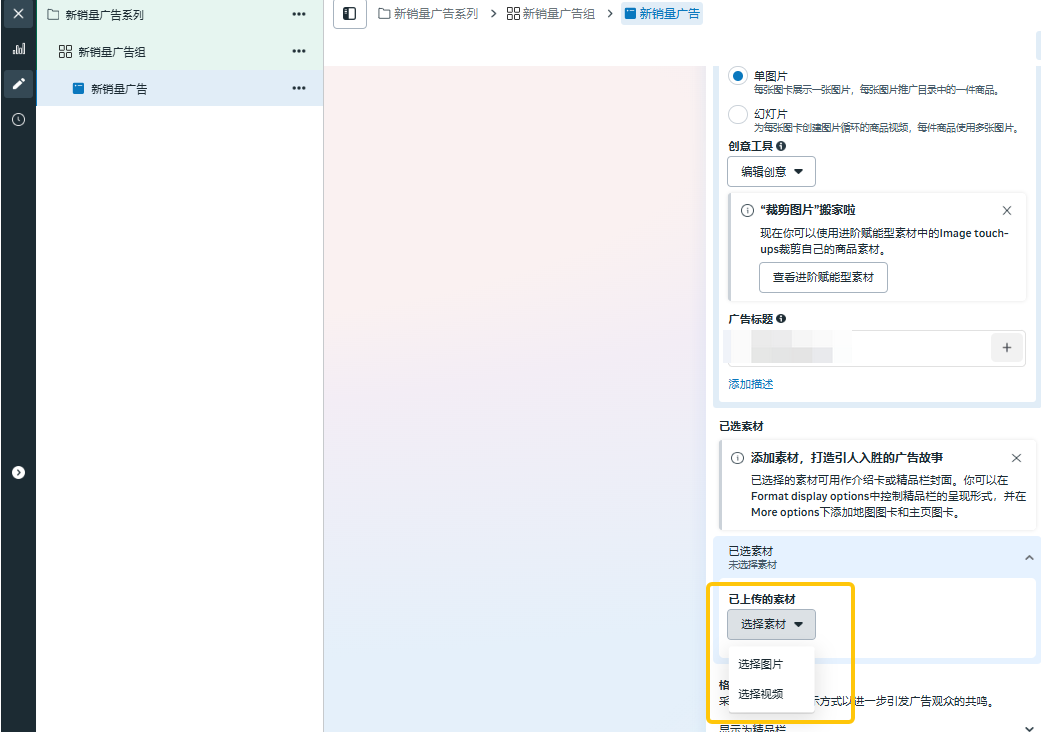Dismiss the 裁剪图片 notice banner
The image size is (1041, 732).
tap(1007, 210)
